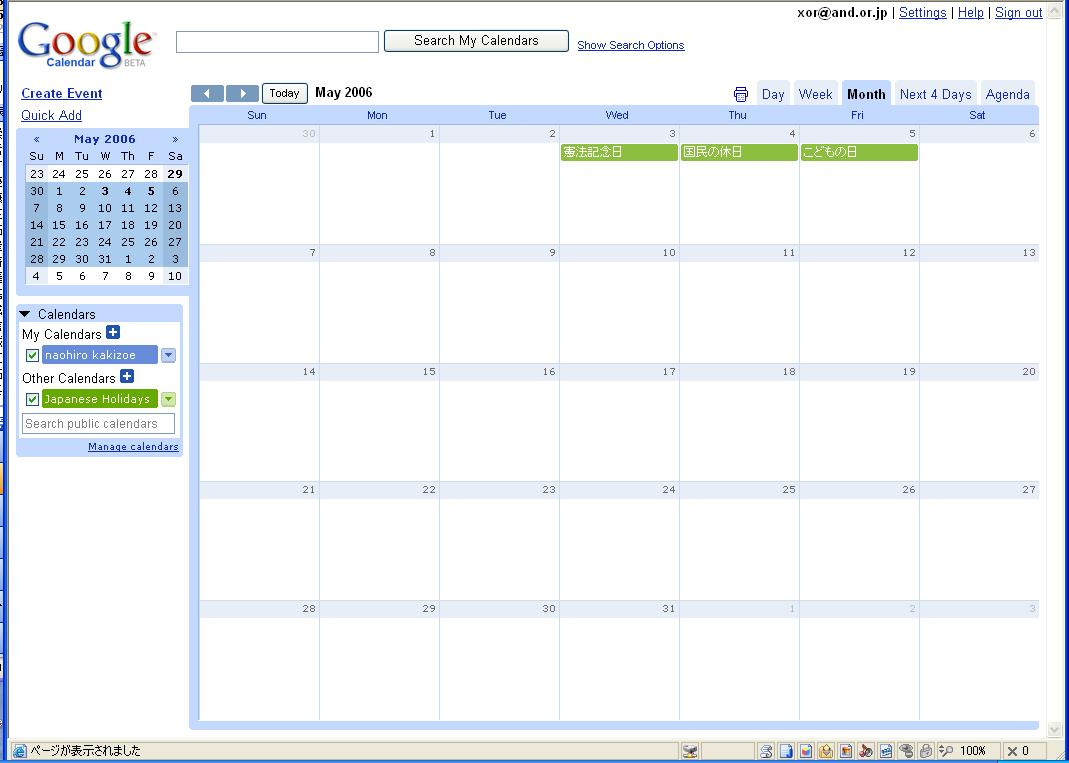Click the page scrollbar up arrow
The image size is (1069, 763).
pos(1054,12)
